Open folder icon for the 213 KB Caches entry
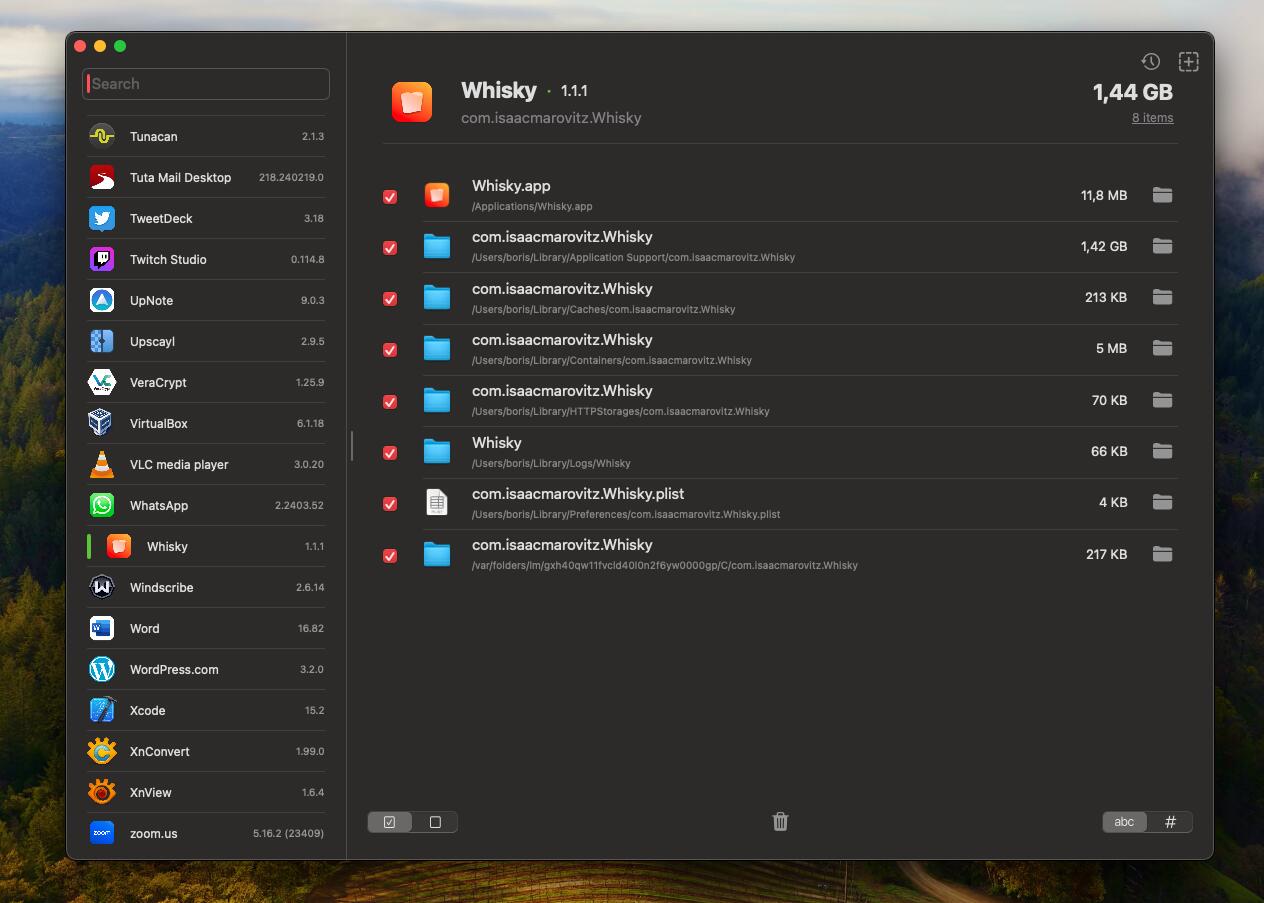Viewport: 1264px width, 903px height. [1162, 297]
